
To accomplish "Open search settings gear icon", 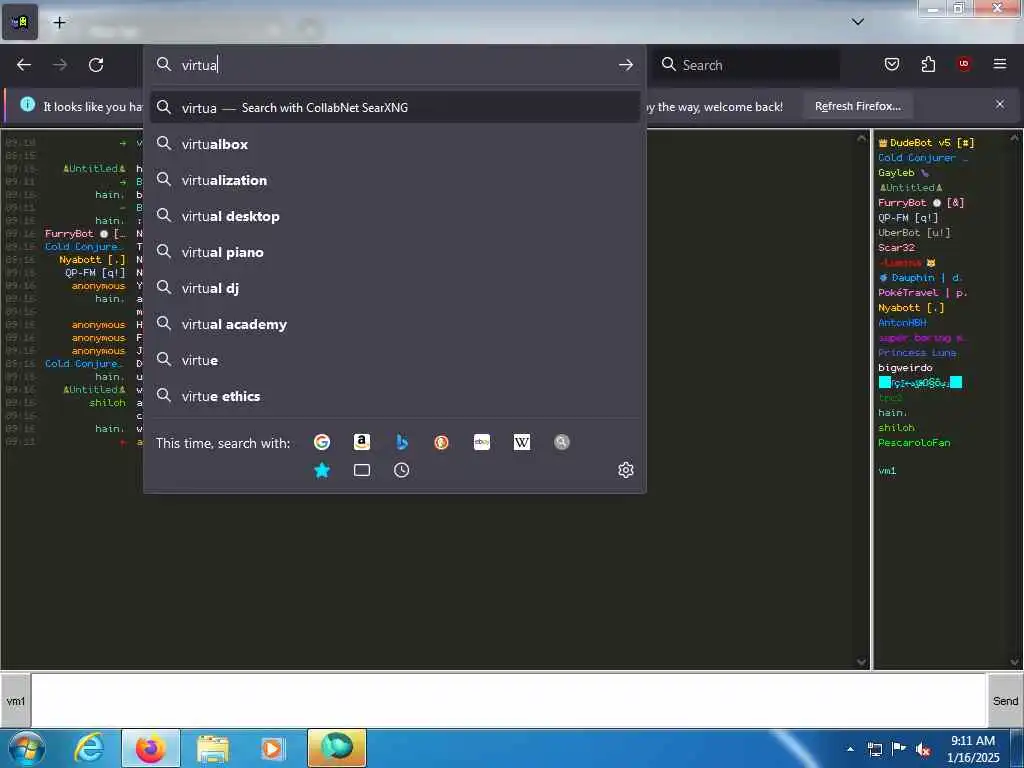I will coord(626,470).
